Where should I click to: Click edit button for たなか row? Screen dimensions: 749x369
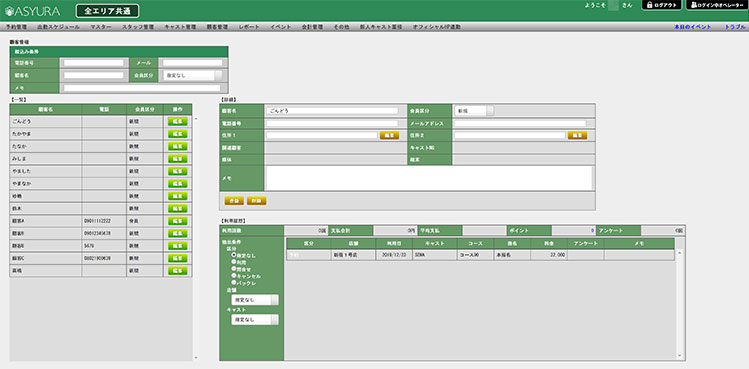click(x=177, y=146)
